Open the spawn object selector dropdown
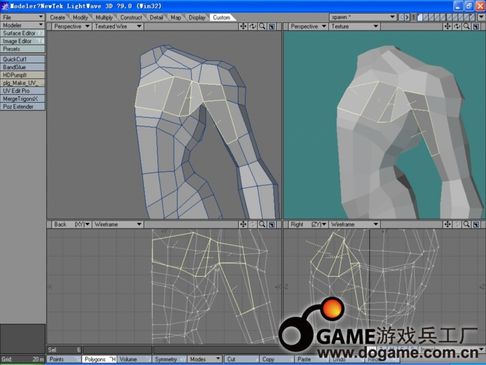The height and width of the screenshot is (365, 486). (363, 17)
